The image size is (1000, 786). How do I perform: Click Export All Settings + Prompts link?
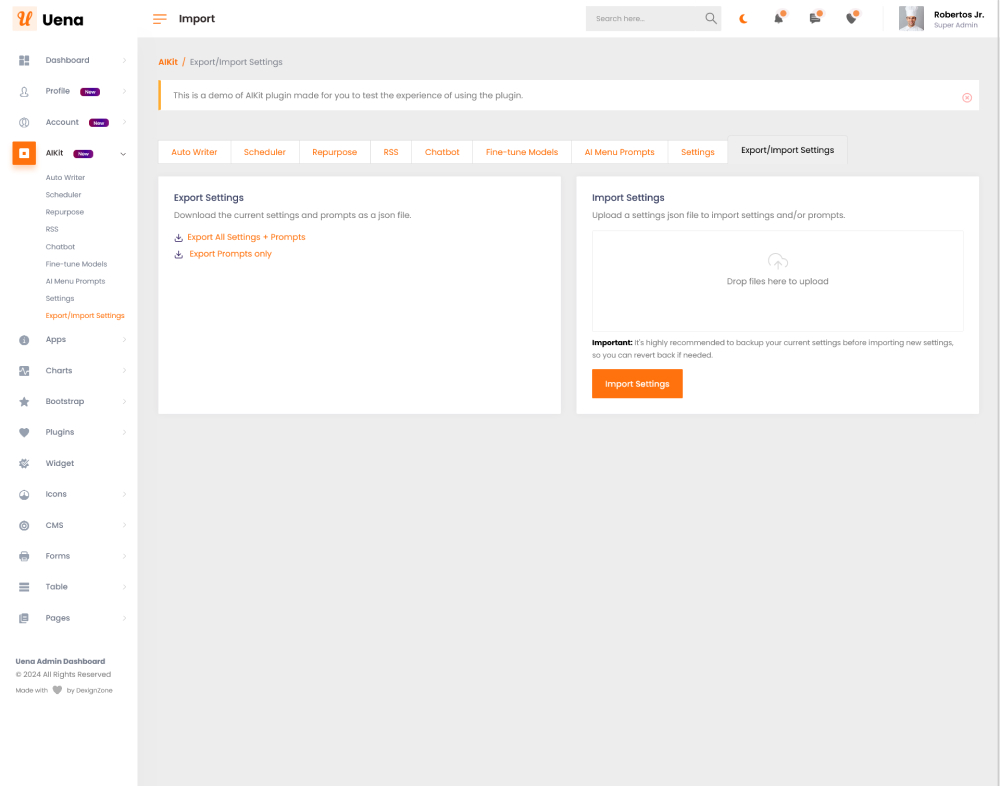246,237
